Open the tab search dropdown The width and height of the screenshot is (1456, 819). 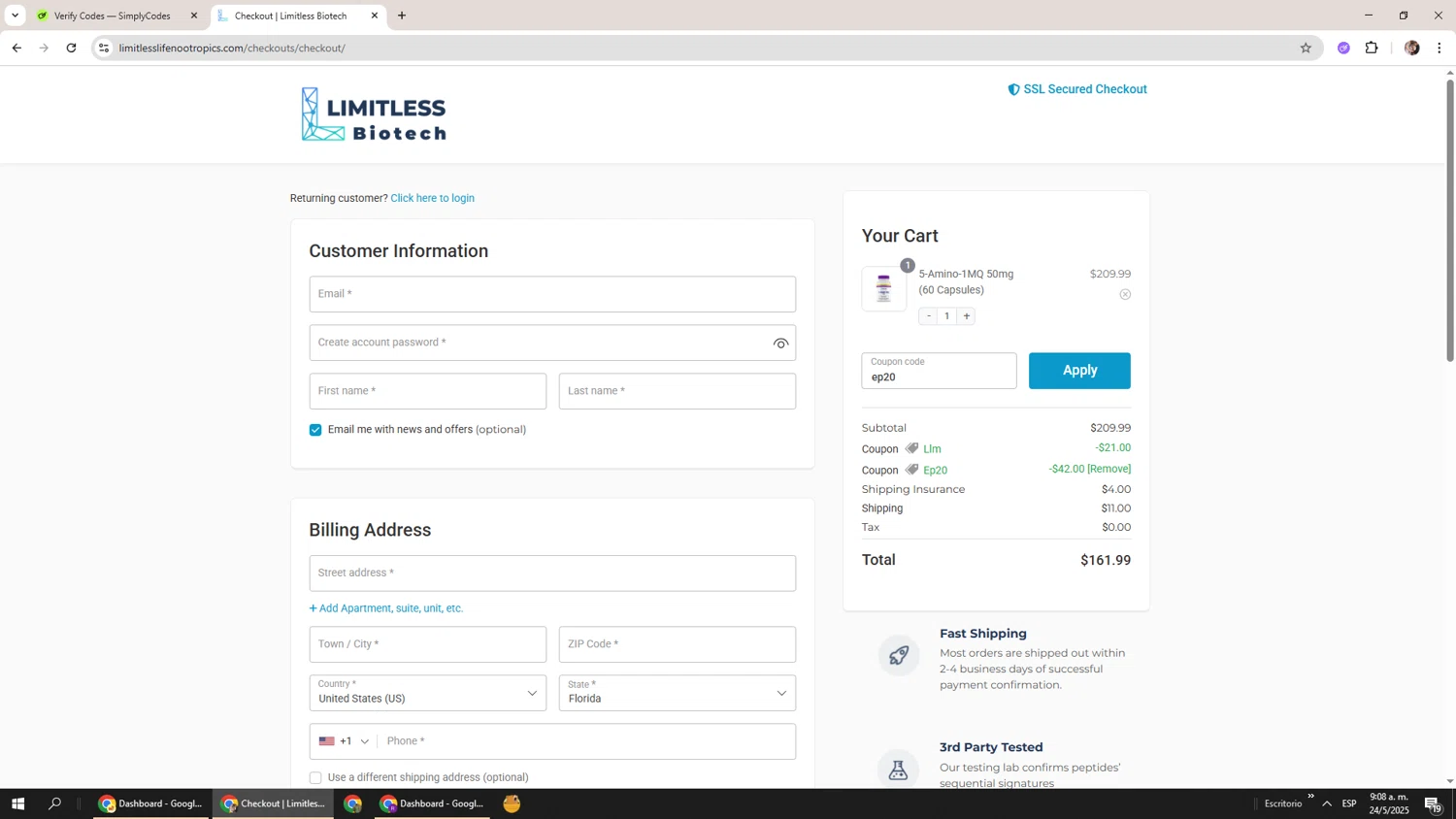[x=15, y=16]
